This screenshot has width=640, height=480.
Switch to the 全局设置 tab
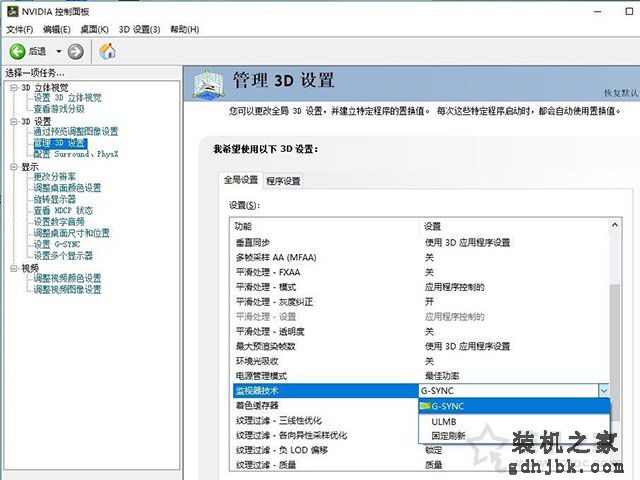coord(241,180)
